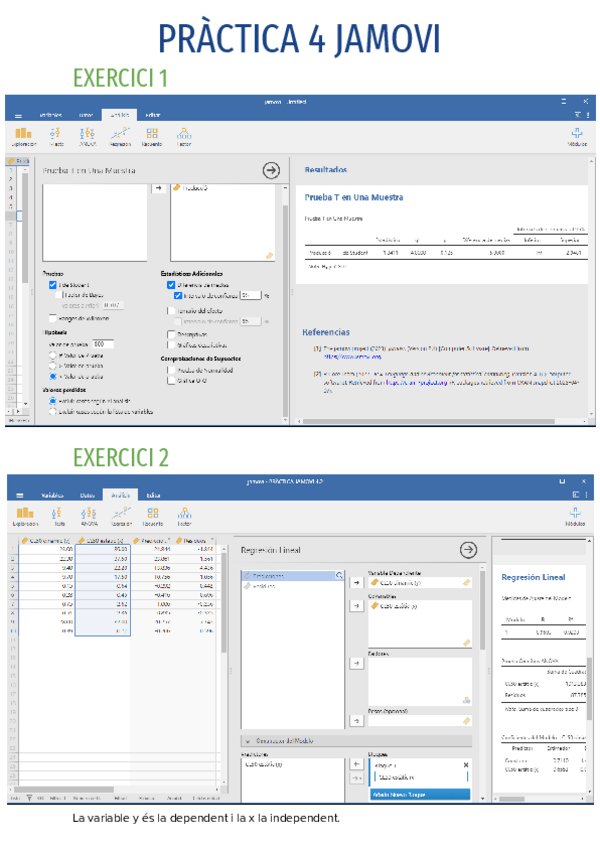This screenshot has width=600, height=848.
Task: Open Frecuencias menu in Exercici 1 window
Action: point(152,137)
